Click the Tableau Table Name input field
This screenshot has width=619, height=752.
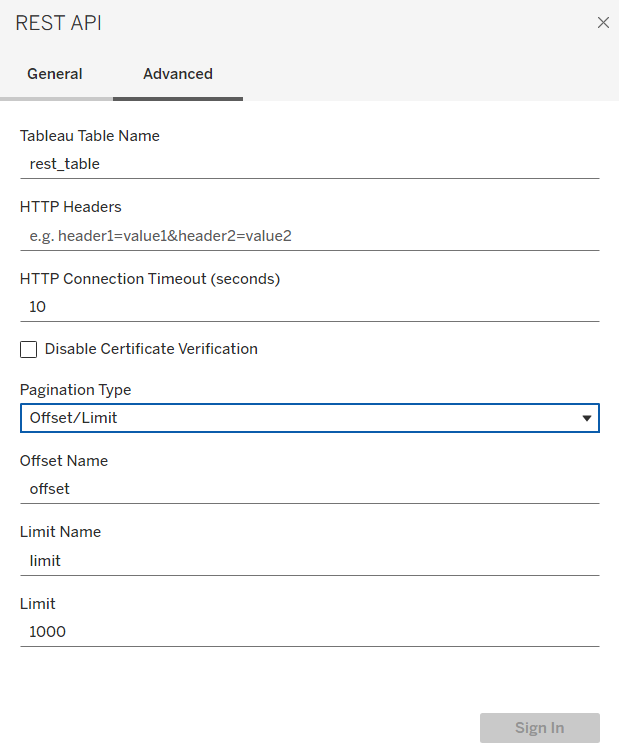(x=310, y=164)
